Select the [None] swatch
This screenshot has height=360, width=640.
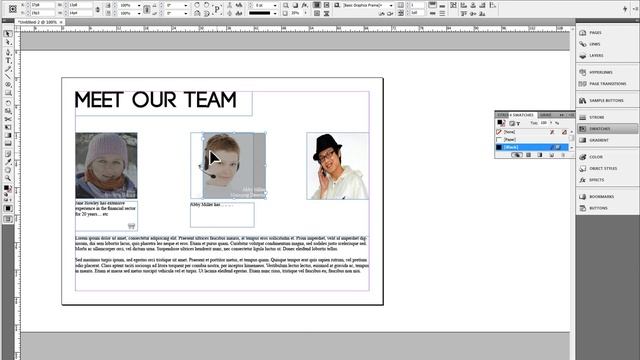[x=531, y=132]
